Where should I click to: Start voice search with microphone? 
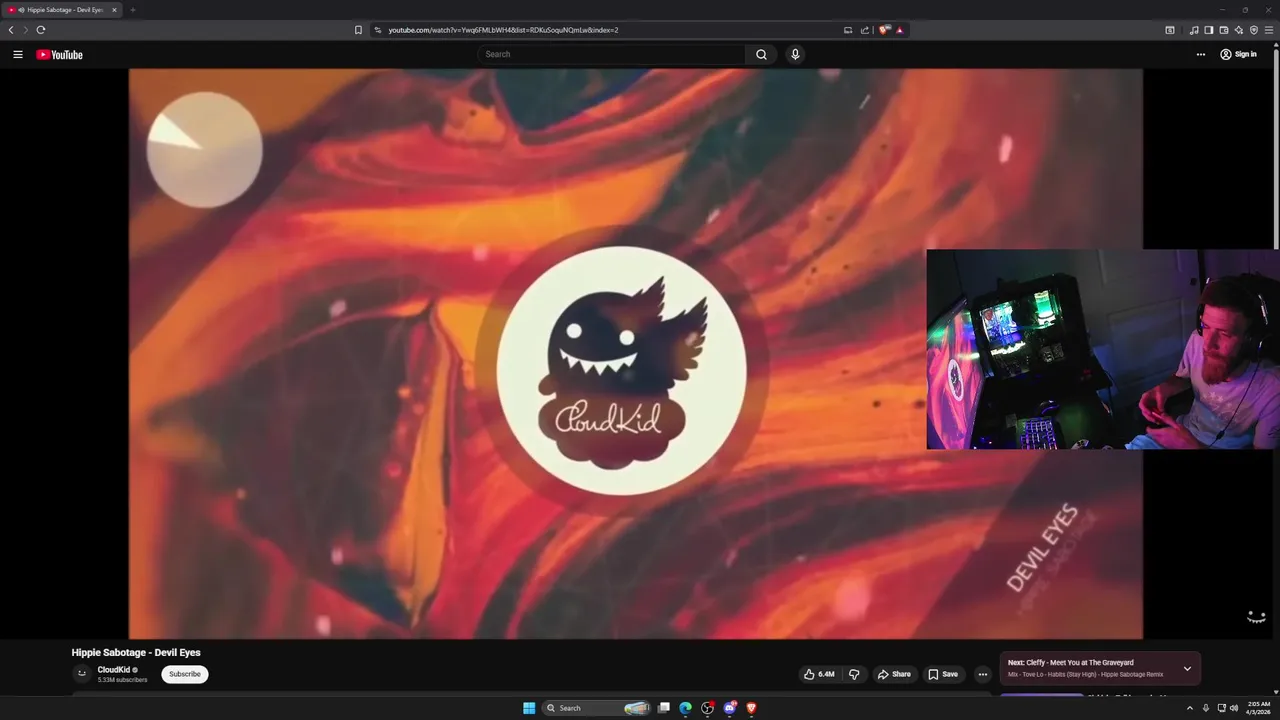pos(795,55)
